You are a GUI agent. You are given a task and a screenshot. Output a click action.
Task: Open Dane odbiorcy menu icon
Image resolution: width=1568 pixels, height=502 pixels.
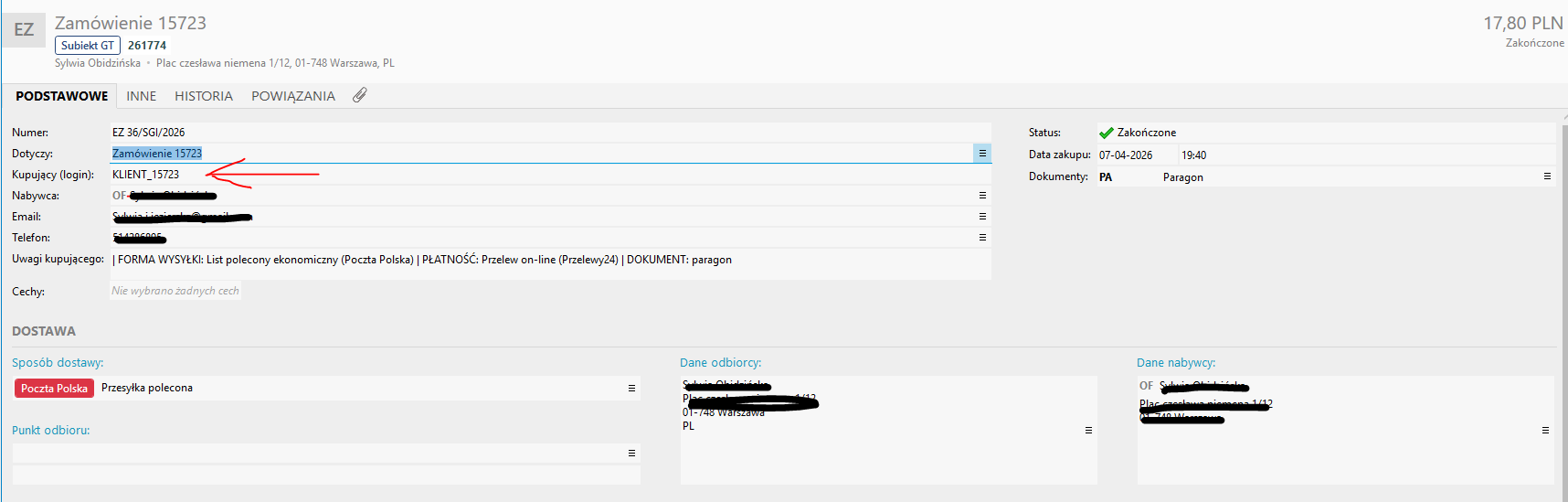[x=1088, y=431]
